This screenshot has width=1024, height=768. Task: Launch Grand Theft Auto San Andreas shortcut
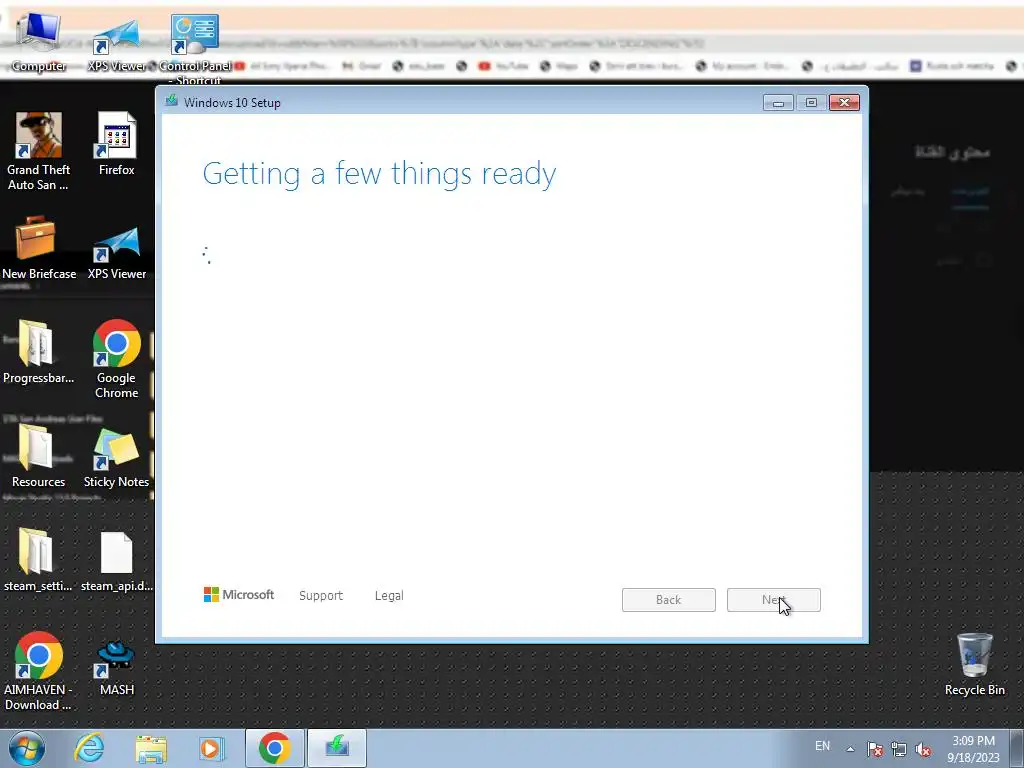click(39, 150)
